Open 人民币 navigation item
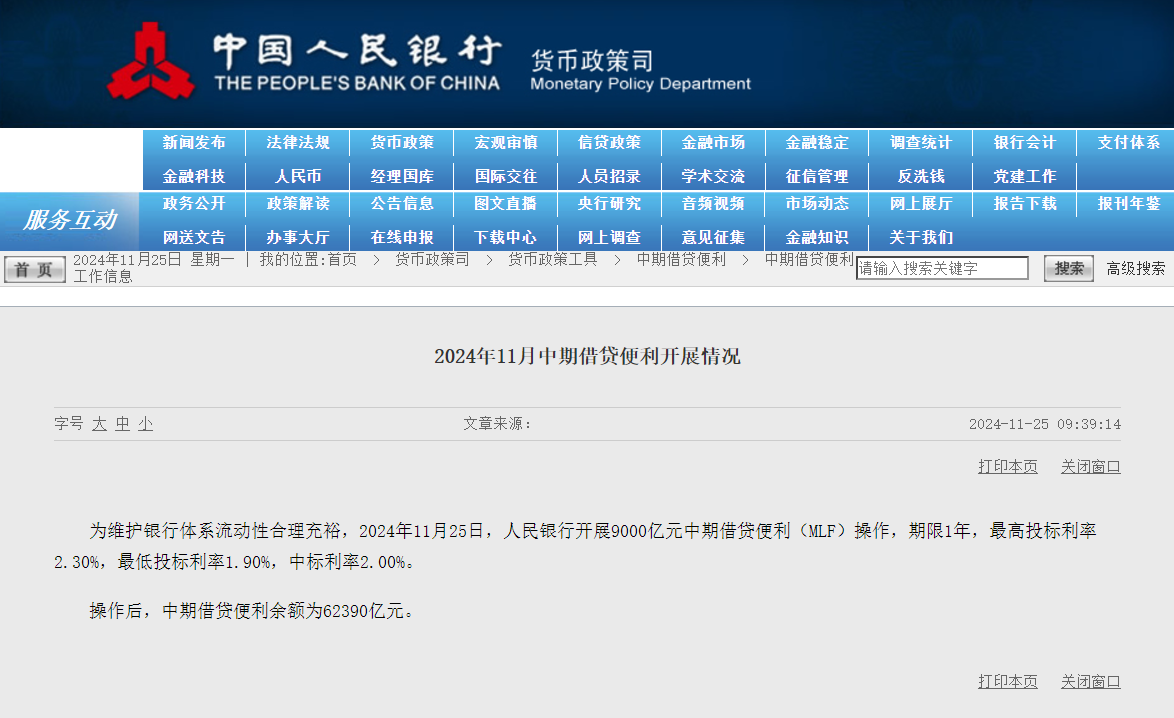Screen dimensions: 1174x718 pos(298,176)
